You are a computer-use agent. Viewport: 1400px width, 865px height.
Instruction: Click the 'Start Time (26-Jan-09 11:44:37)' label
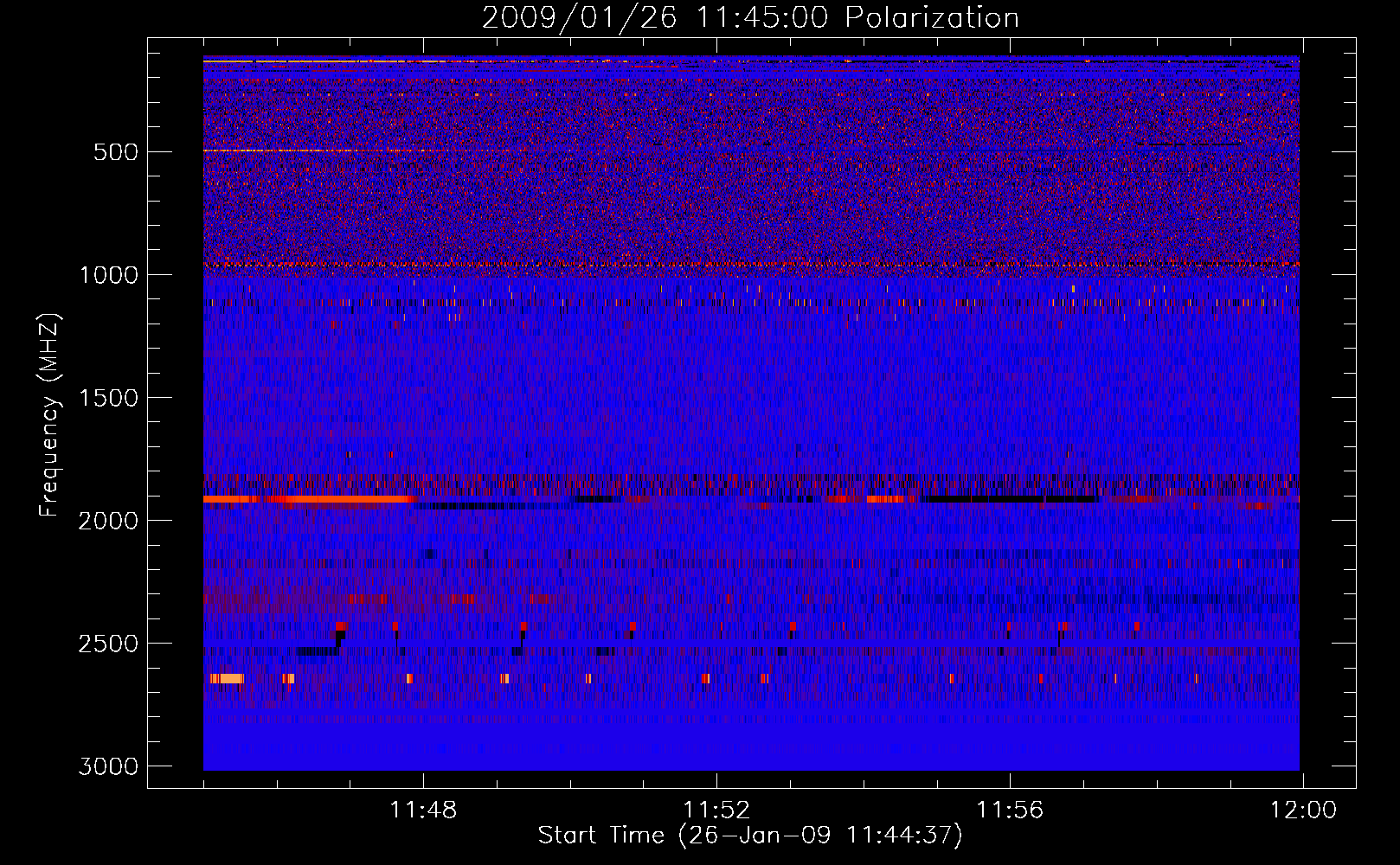[x=750, y=836]
